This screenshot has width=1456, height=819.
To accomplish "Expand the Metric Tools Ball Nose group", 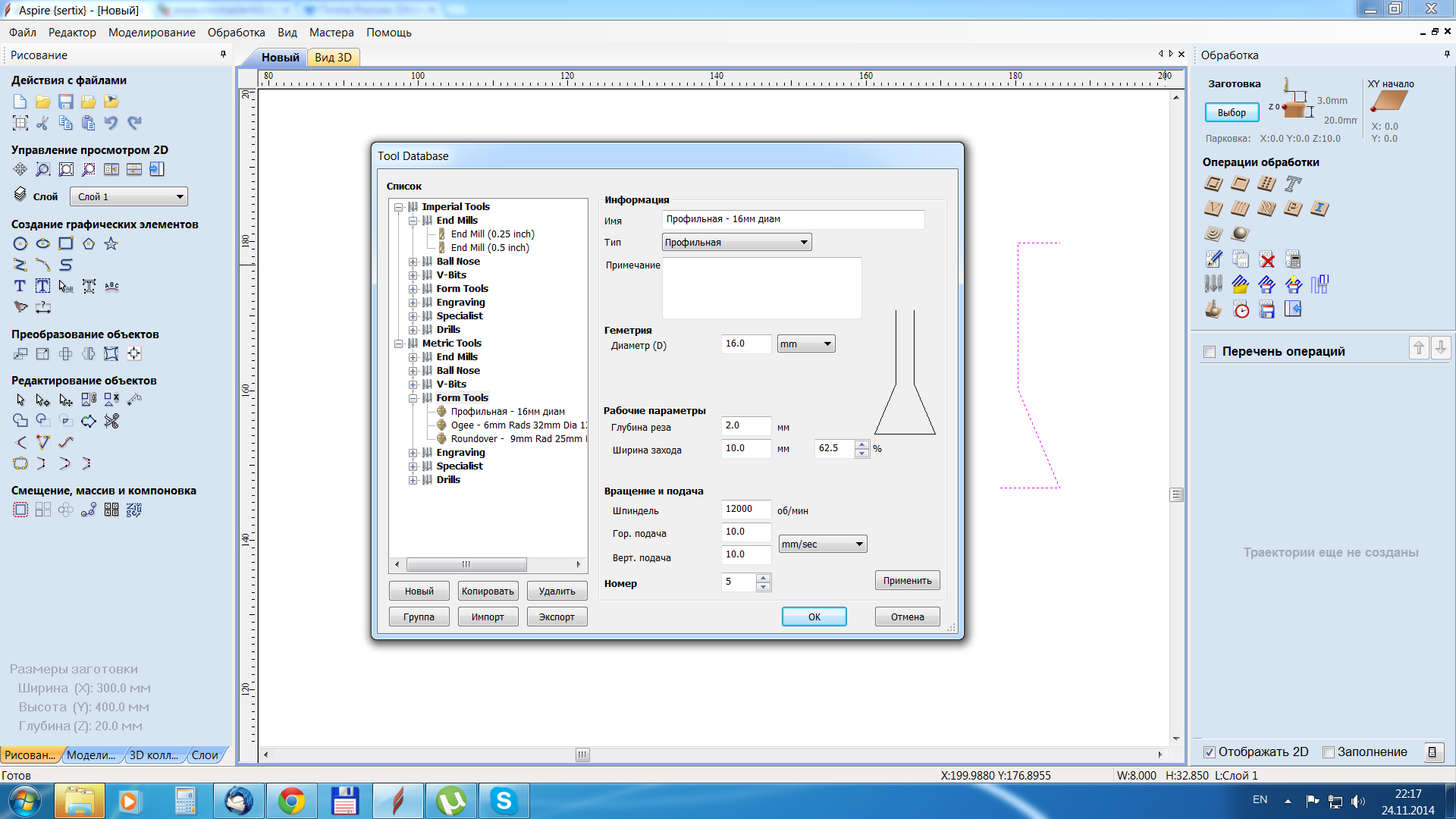I will (413, 371).
